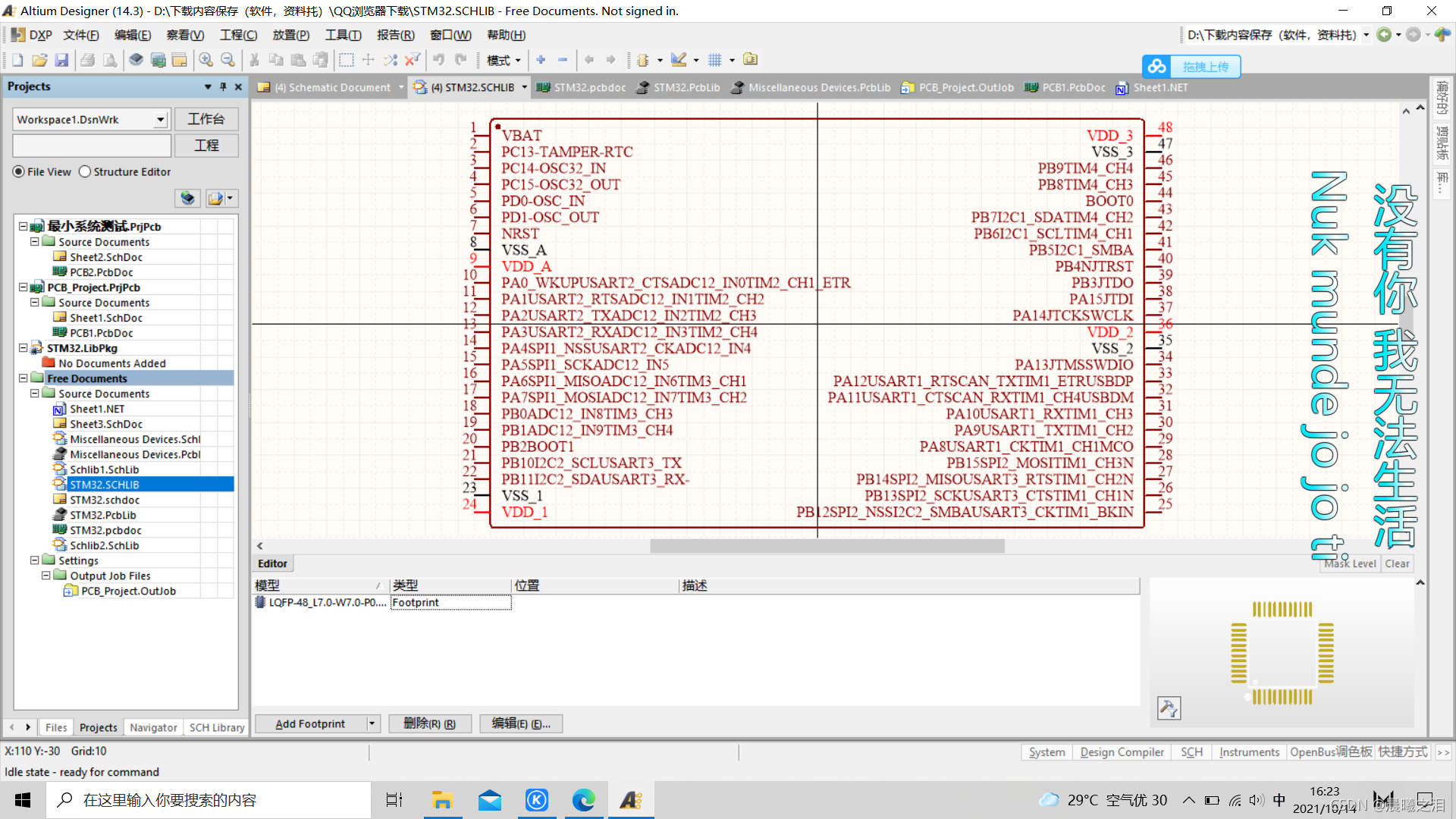Click the Open document folder icon
Image resolution: width=1456 pixels, height=819 pixels.
39,60
